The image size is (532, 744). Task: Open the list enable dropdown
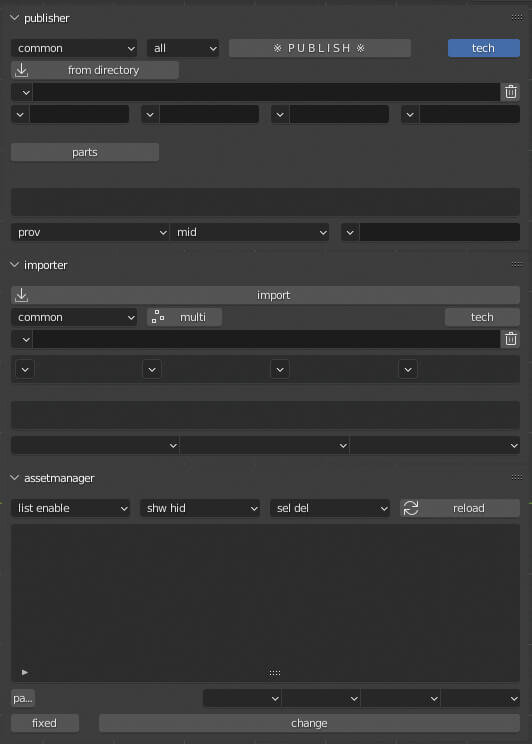(x=71, y=508)
